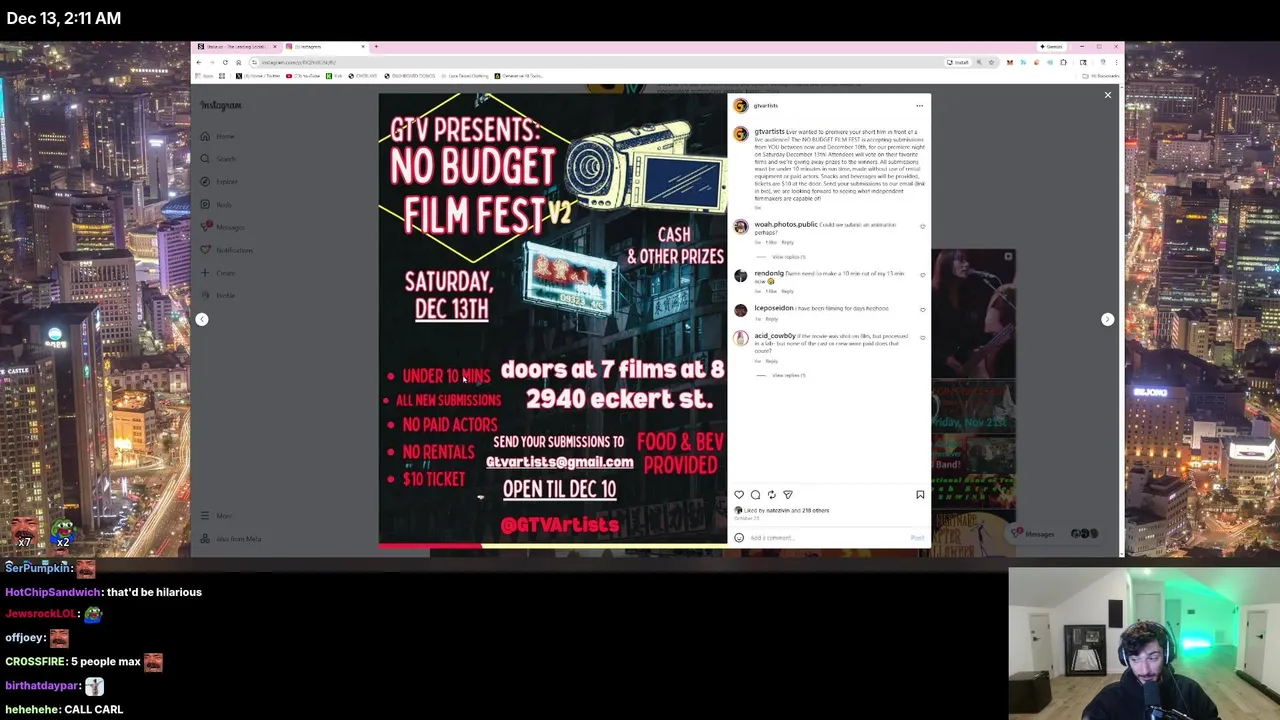The height and width of the screenshot is (720, 1280).
Task: Click browser back arrow
Action: (x=198, y=62)
